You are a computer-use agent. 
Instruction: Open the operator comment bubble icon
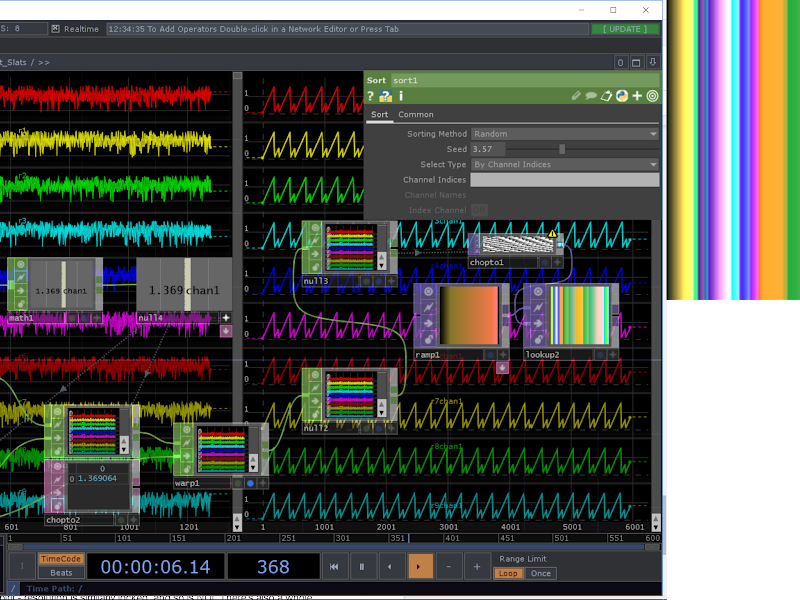pos(591,96)
